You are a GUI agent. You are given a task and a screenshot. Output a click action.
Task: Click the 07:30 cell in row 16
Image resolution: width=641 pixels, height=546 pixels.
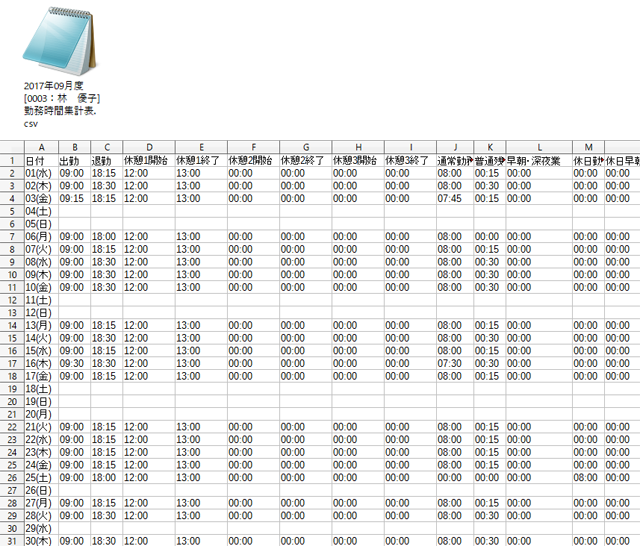pos(454,363)
